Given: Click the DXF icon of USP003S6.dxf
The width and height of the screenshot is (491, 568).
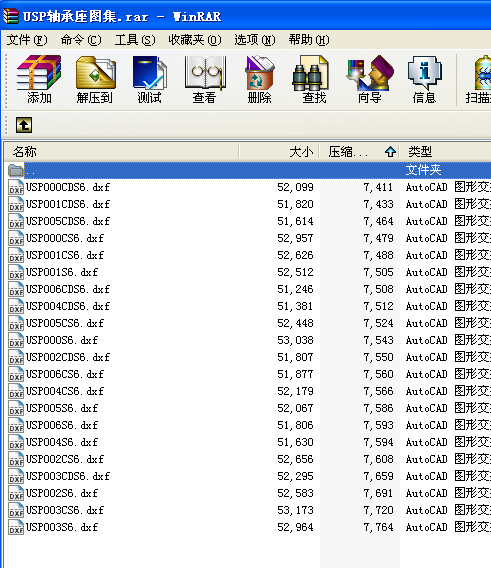Looking at the screenshot, I should (16, 527).
